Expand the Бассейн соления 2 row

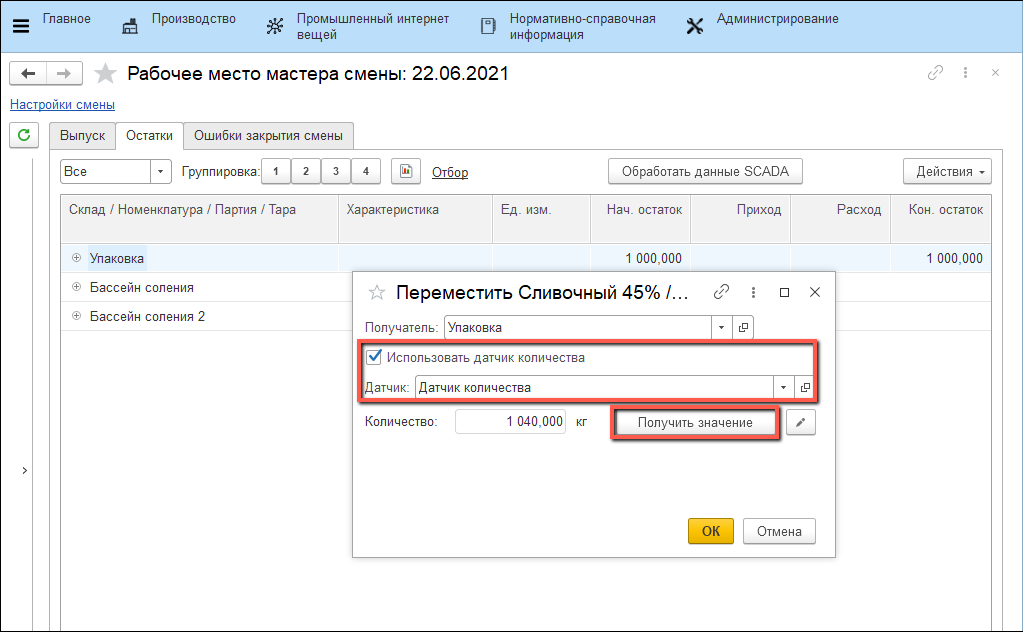76,316
